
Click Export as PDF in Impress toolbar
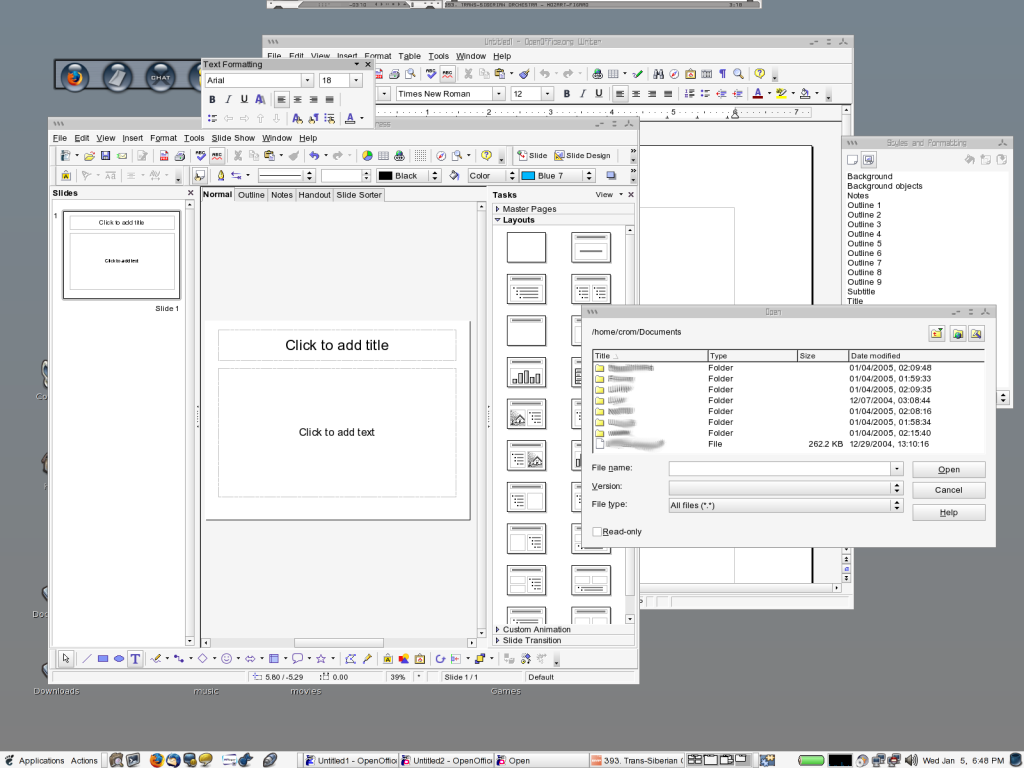(x=164, y=155)
